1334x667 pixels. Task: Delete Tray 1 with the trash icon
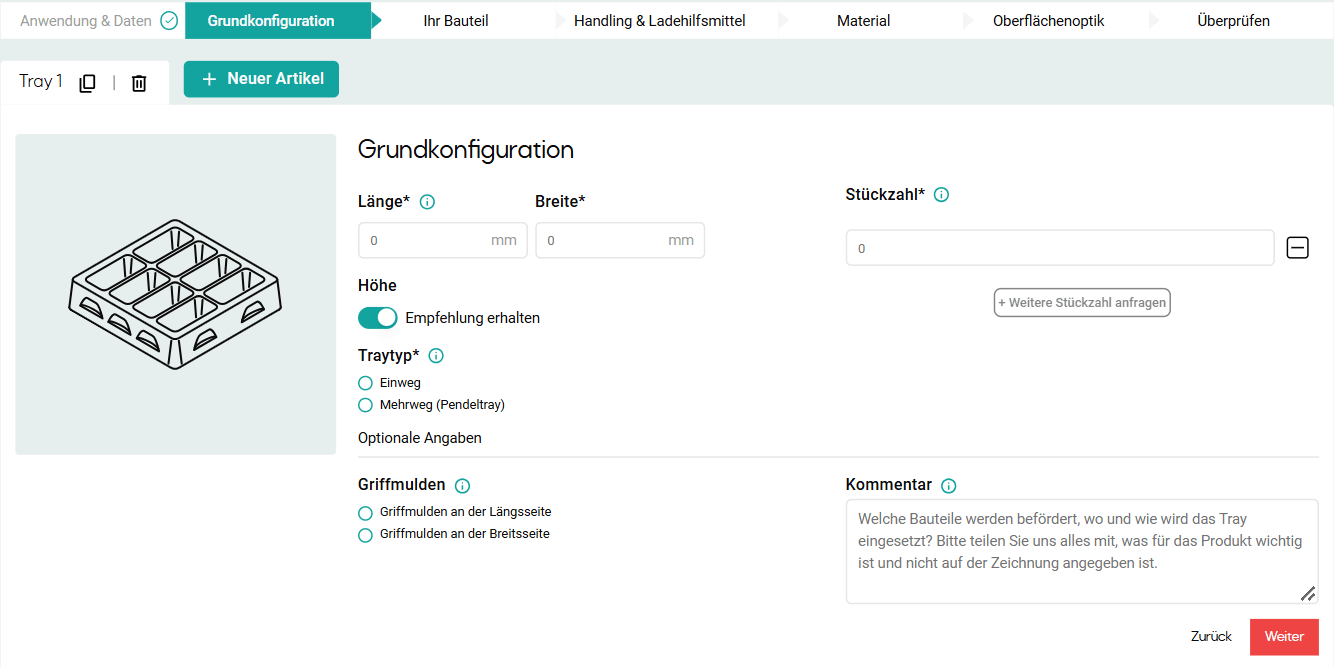[138, 82]
